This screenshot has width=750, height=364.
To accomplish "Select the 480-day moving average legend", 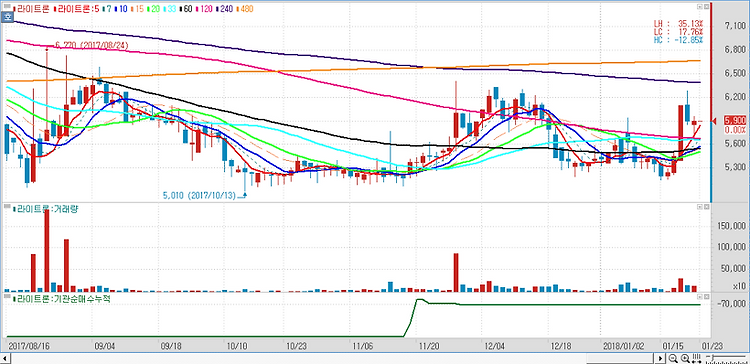I will tap(244, 9).
